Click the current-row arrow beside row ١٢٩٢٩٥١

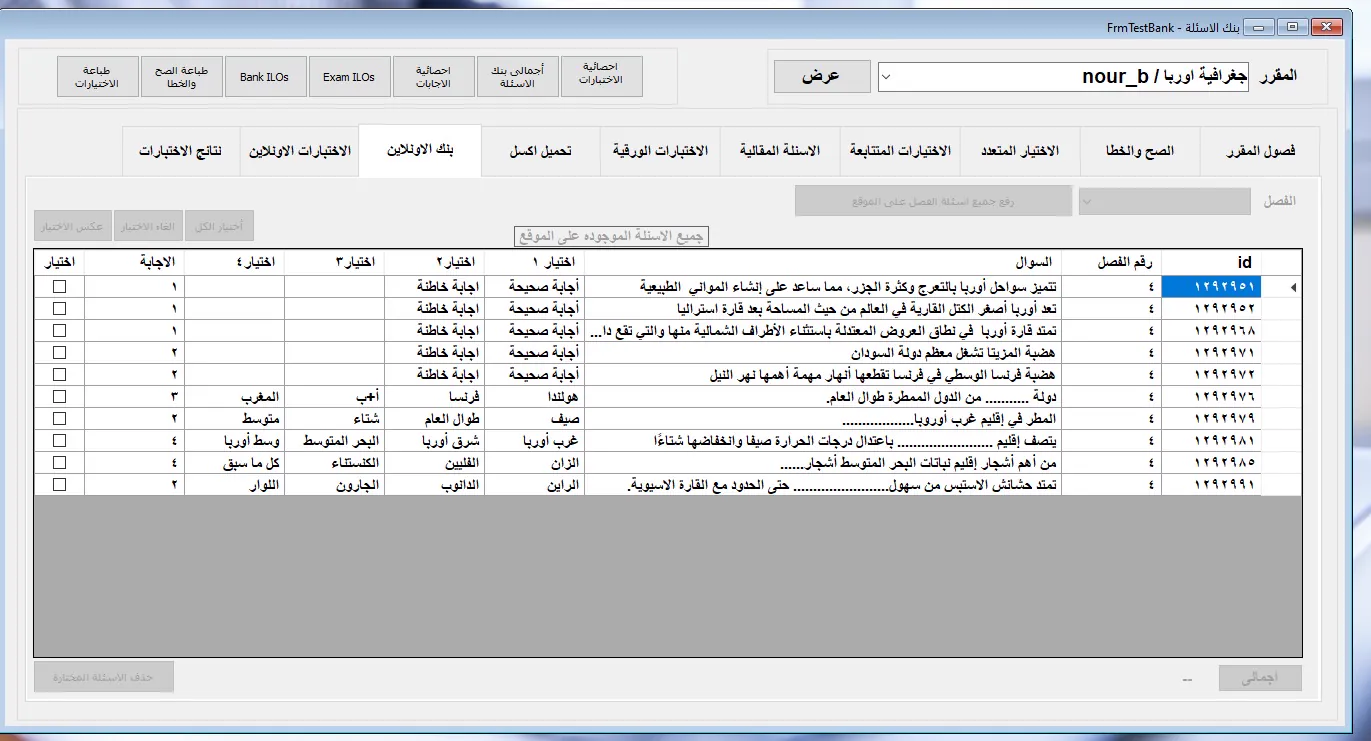coord(1295,287)
